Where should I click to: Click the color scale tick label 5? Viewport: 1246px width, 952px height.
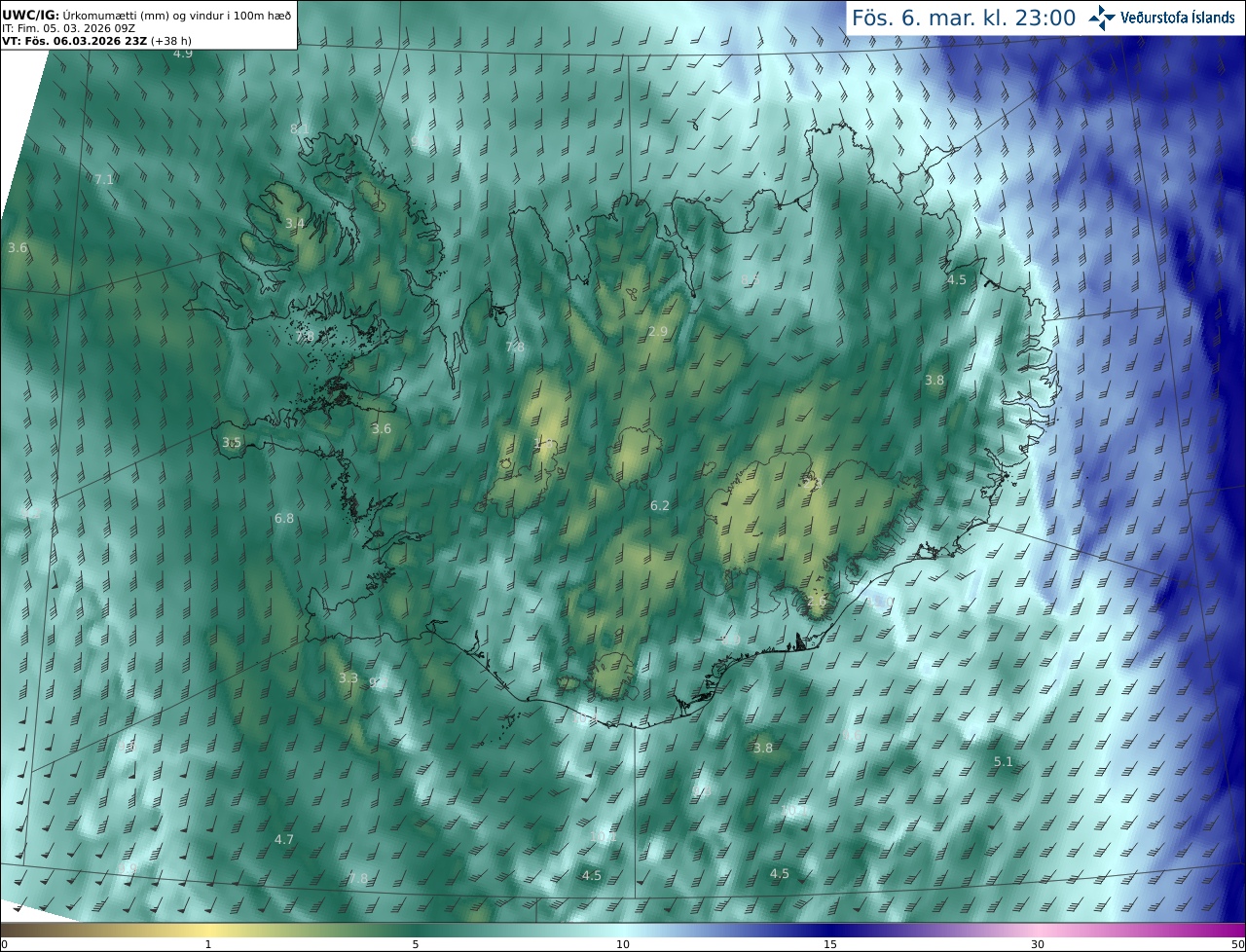[x=416, y=944]
